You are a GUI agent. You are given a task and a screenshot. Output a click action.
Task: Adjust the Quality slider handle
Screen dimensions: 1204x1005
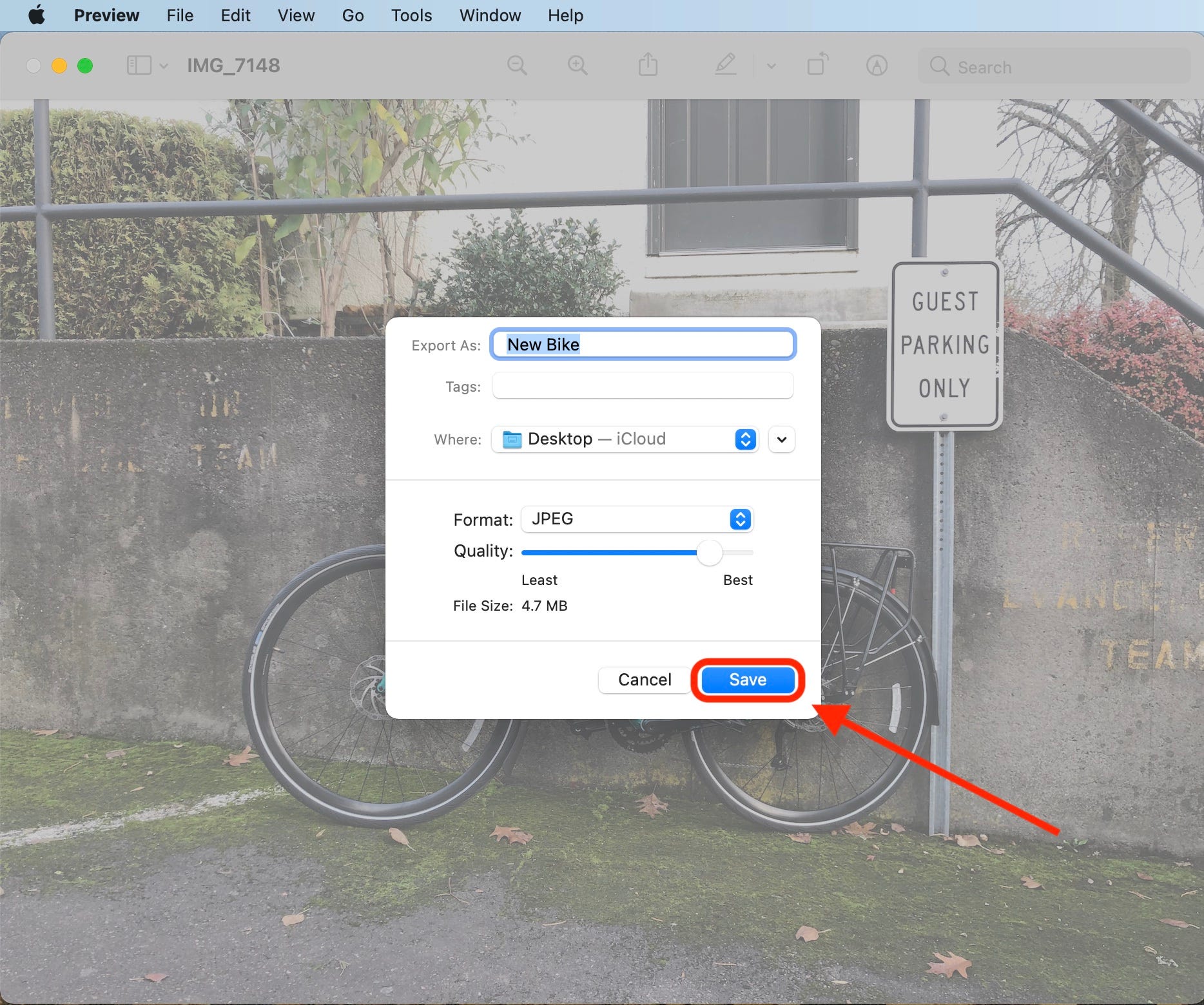pyautogui.click(x=710, y=553)
